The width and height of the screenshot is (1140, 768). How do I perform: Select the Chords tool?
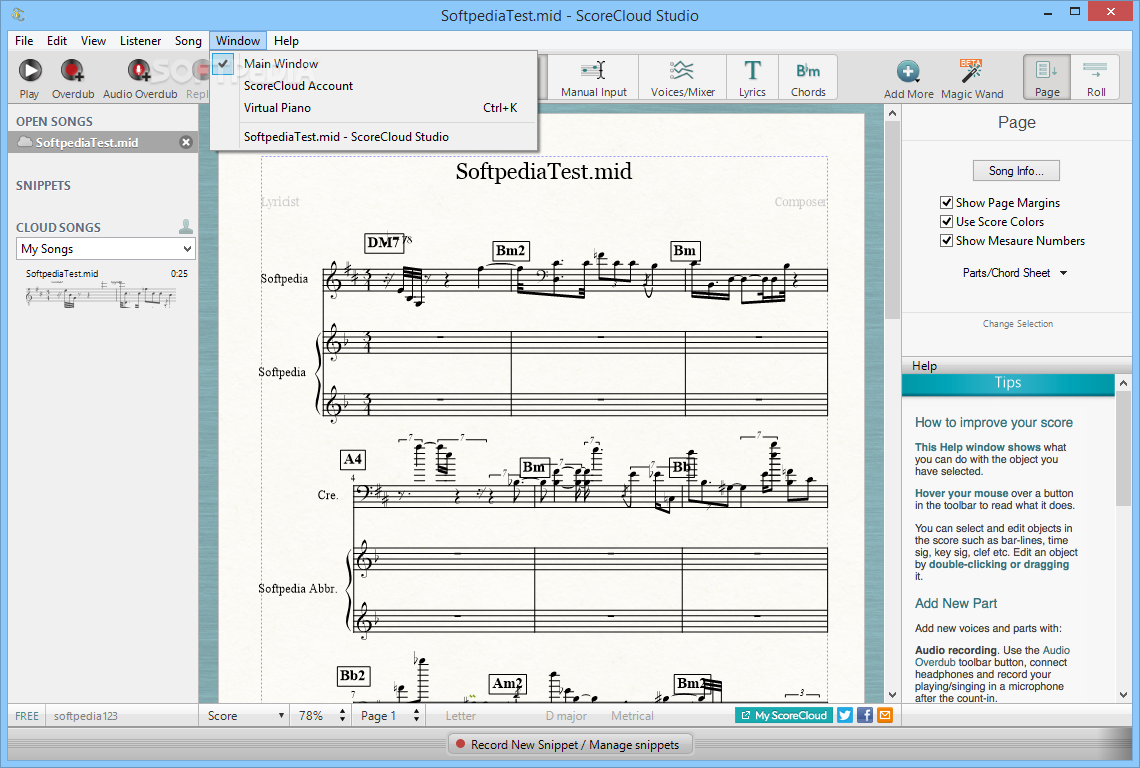[808, 77]
